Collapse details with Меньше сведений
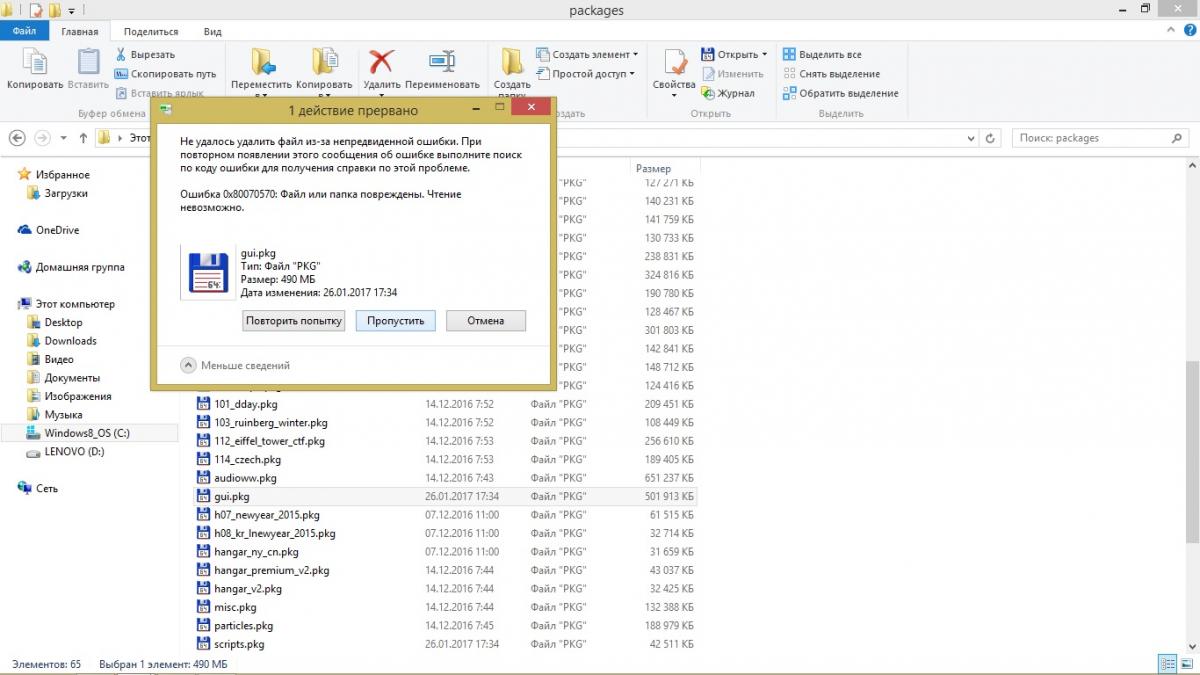The height and width of the screenshot is (675, 1200). click(188, 366)
